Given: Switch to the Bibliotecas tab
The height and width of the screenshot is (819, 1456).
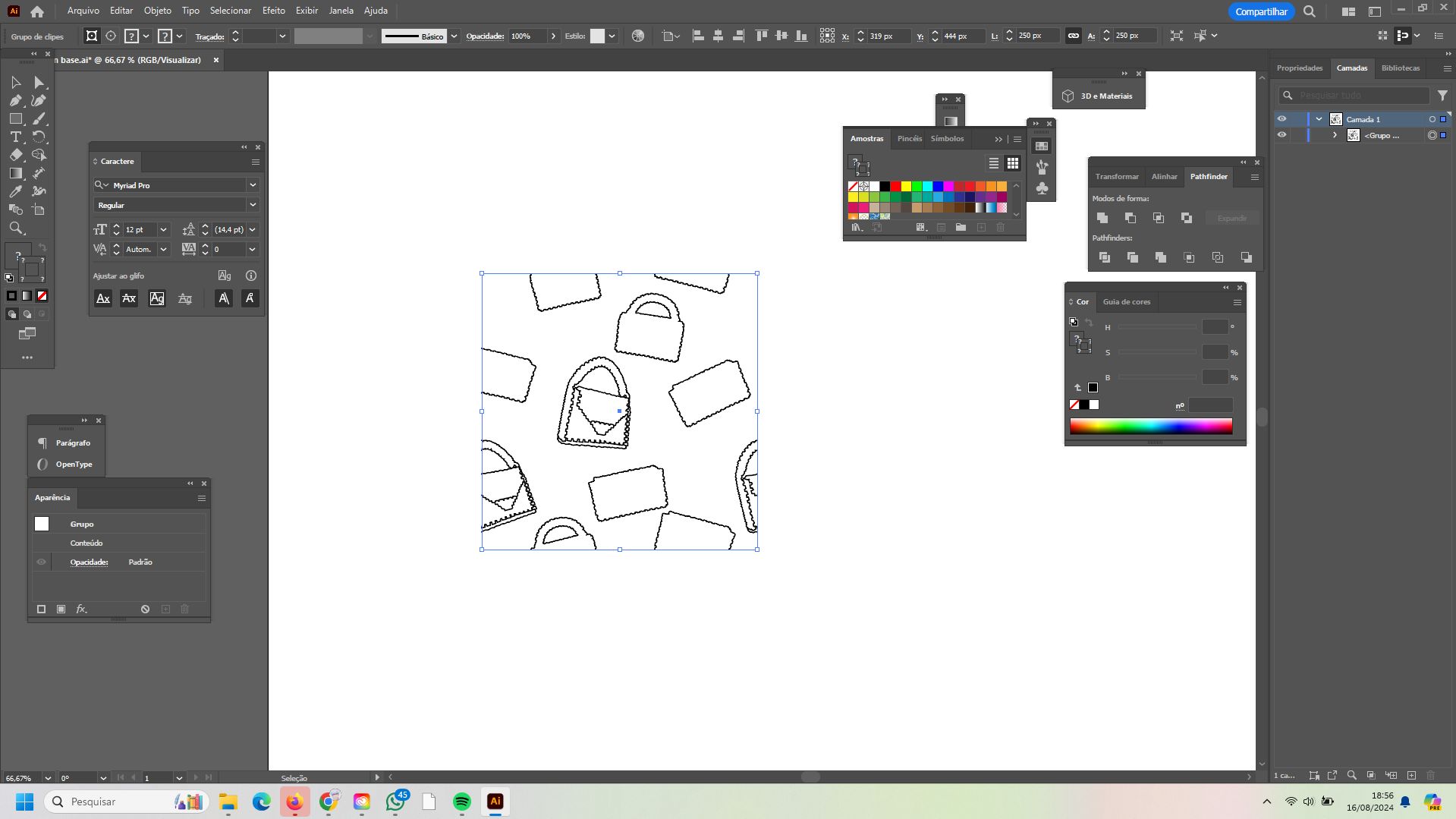Looking at the screenshot, I should coord(1401,68).
